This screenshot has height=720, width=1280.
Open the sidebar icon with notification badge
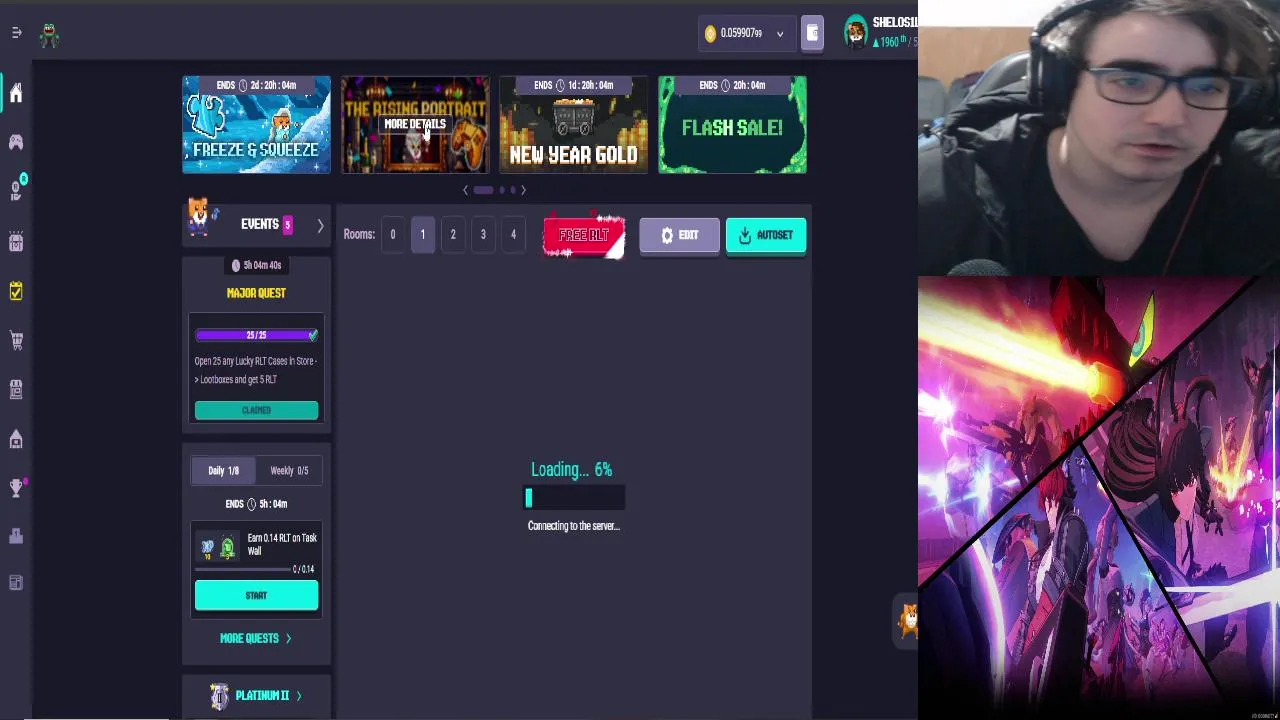[16, 190]
